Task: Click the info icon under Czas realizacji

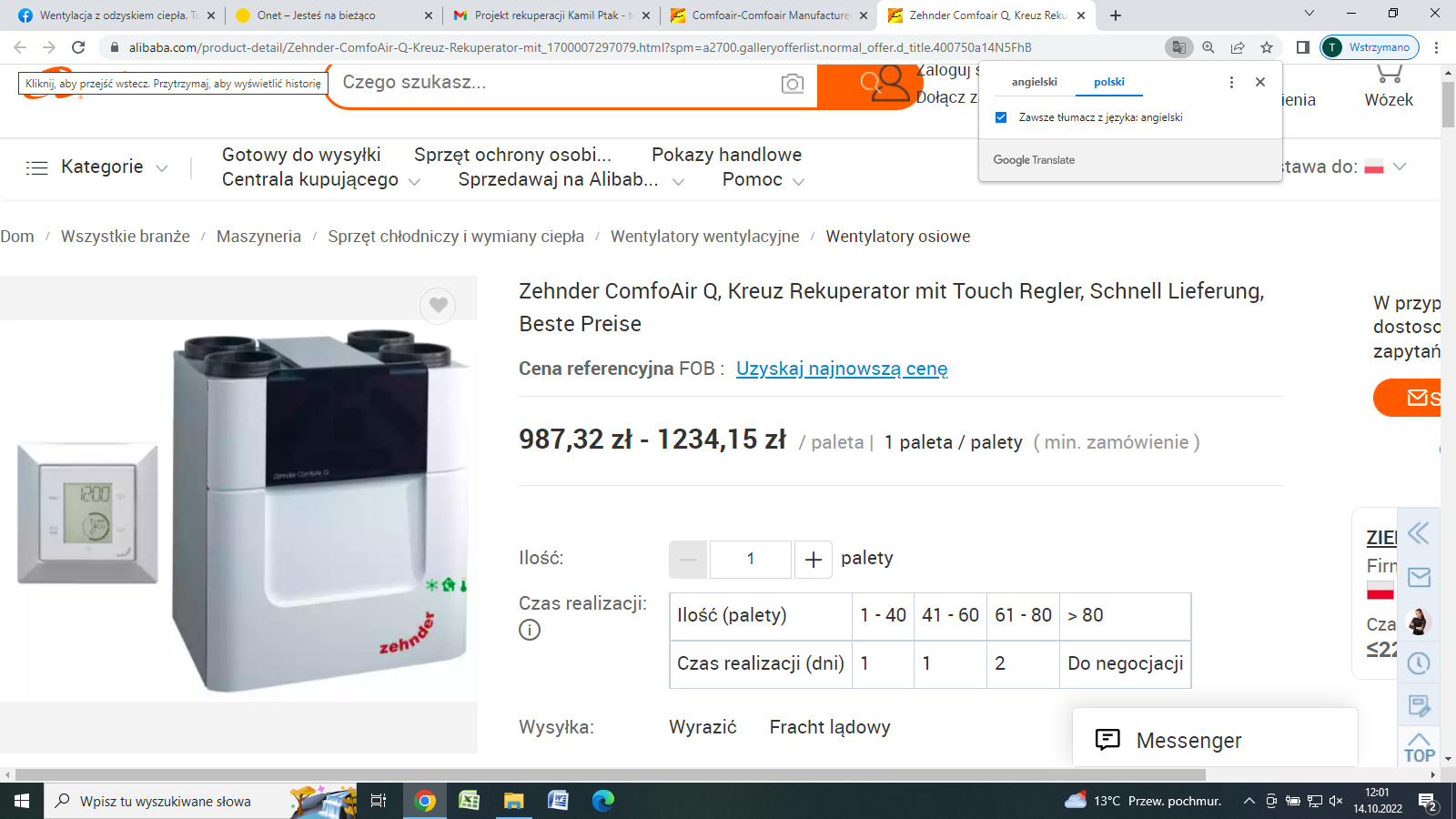Action: (530, 630)
